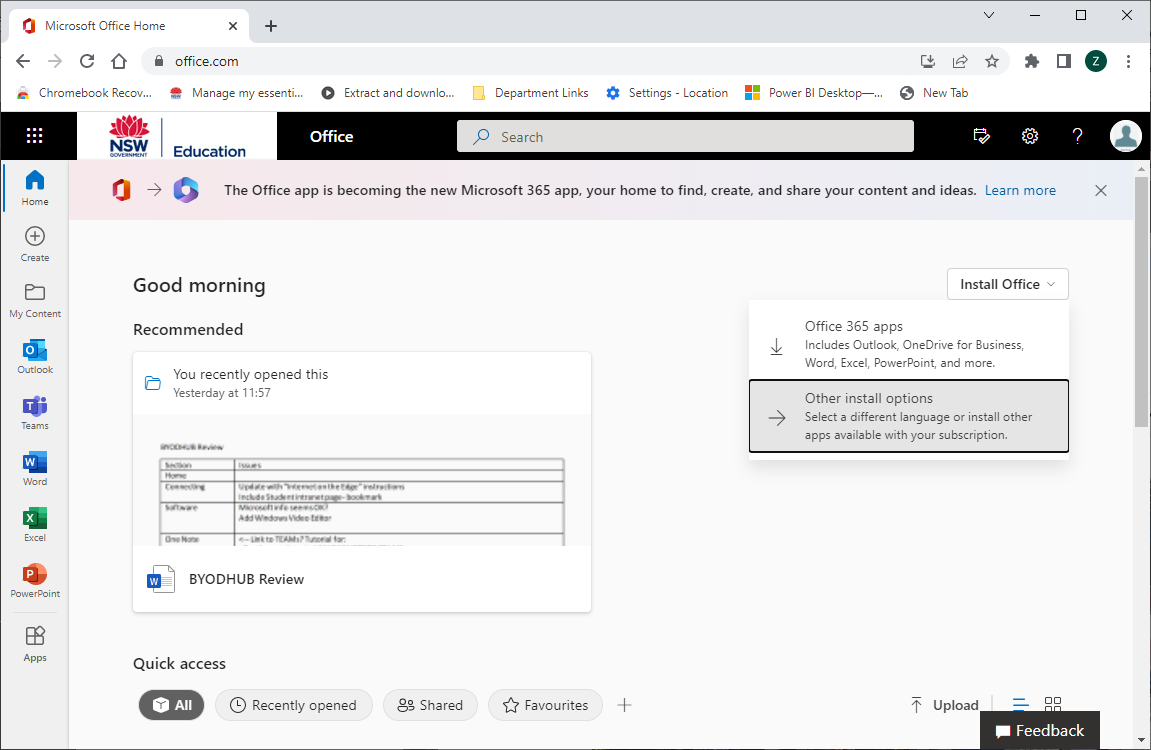Open the My Day calendar icon
1151x750 pixels.
pyautogui.click(x=981, y=136)
